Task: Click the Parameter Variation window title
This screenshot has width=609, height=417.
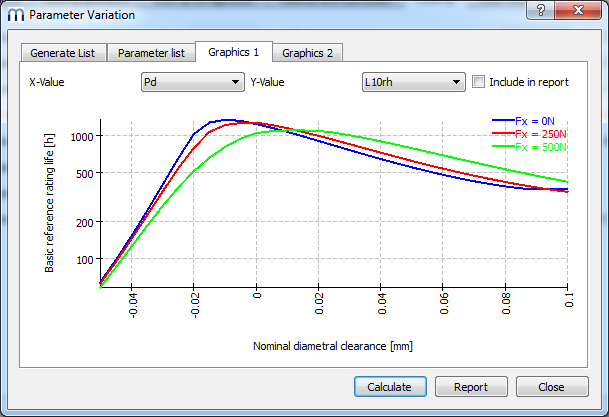Action: 82,15
